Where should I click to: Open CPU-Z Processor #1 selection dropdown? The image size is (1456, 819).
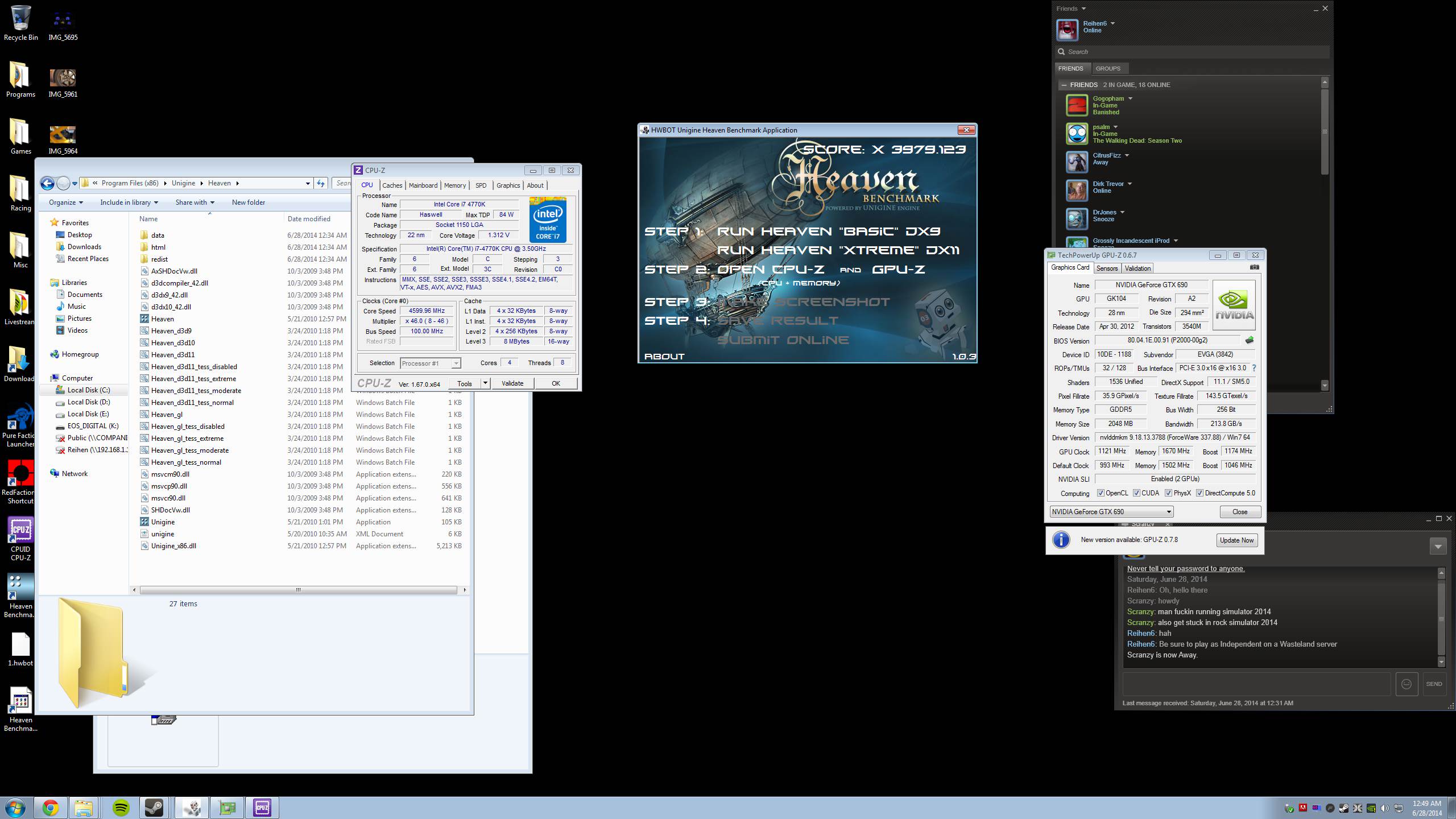[x=430, y=363]
